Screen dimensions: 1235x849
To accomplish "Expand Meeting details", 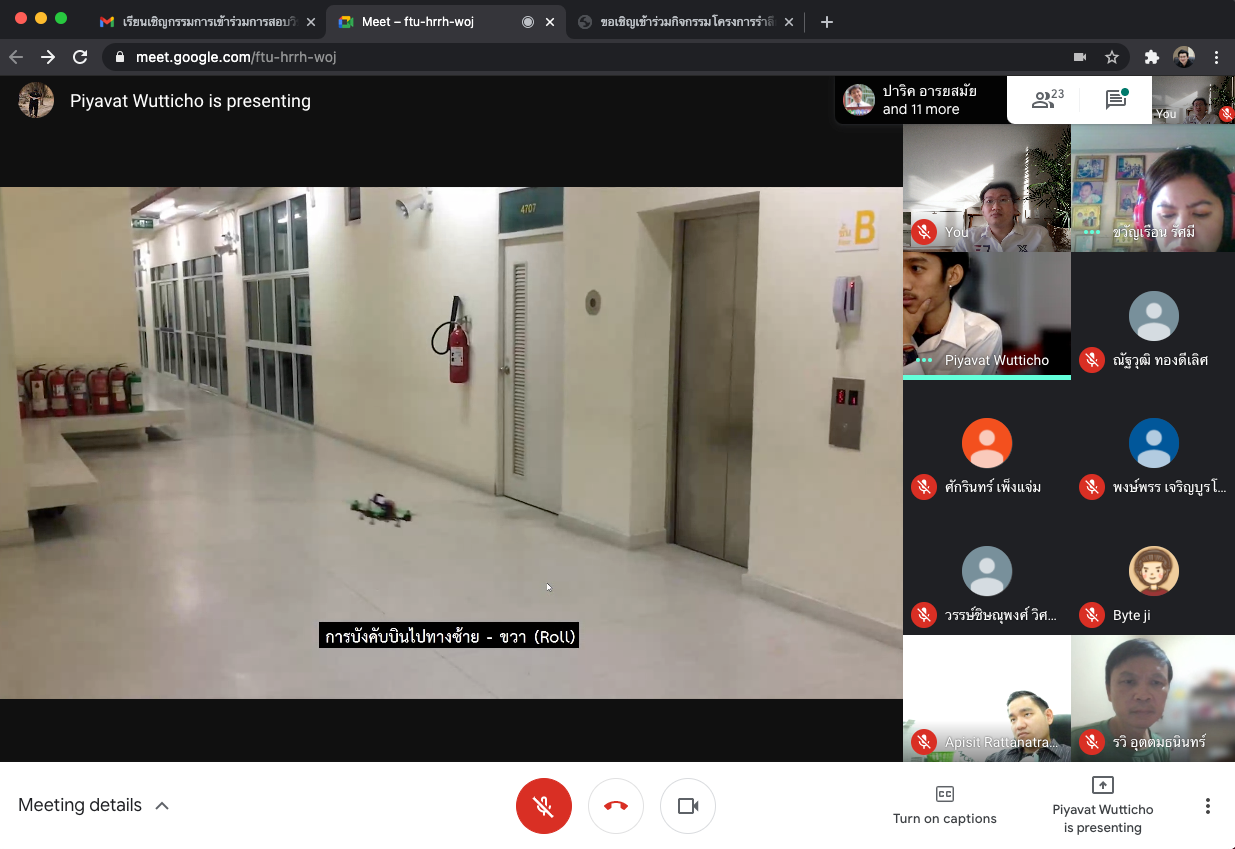I will click(x=93, y=806).
